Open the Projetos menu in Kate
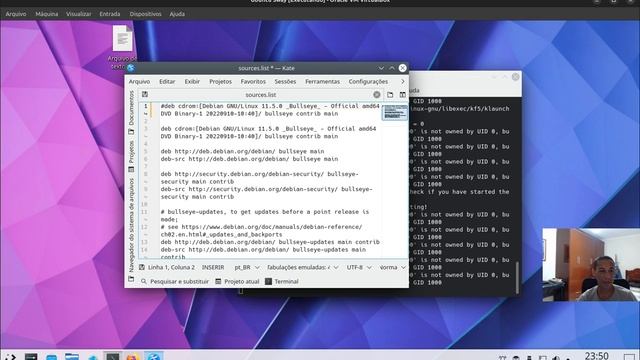 220,82
